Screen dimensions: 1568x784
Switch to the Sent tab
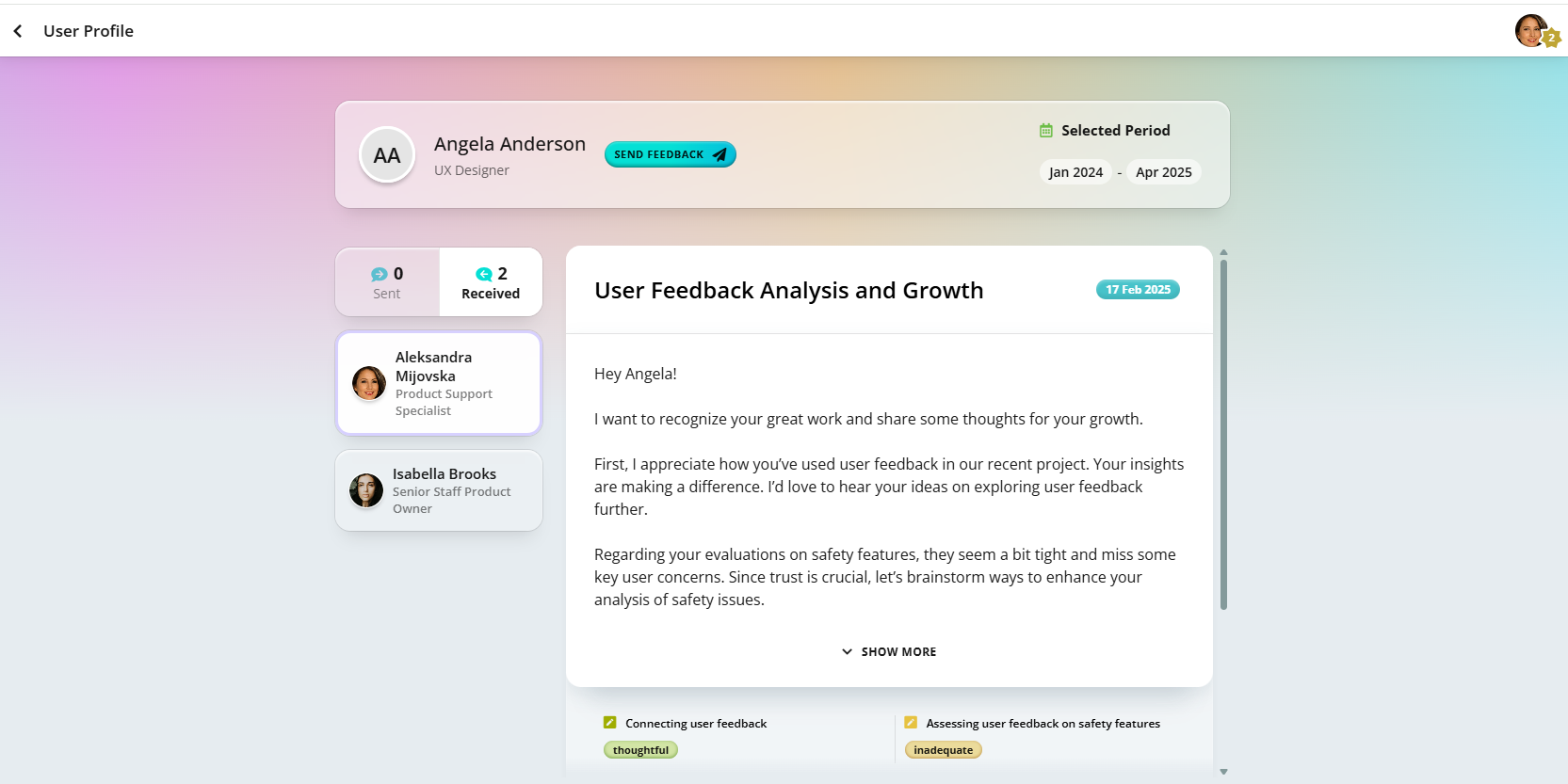tap(387, 282)
